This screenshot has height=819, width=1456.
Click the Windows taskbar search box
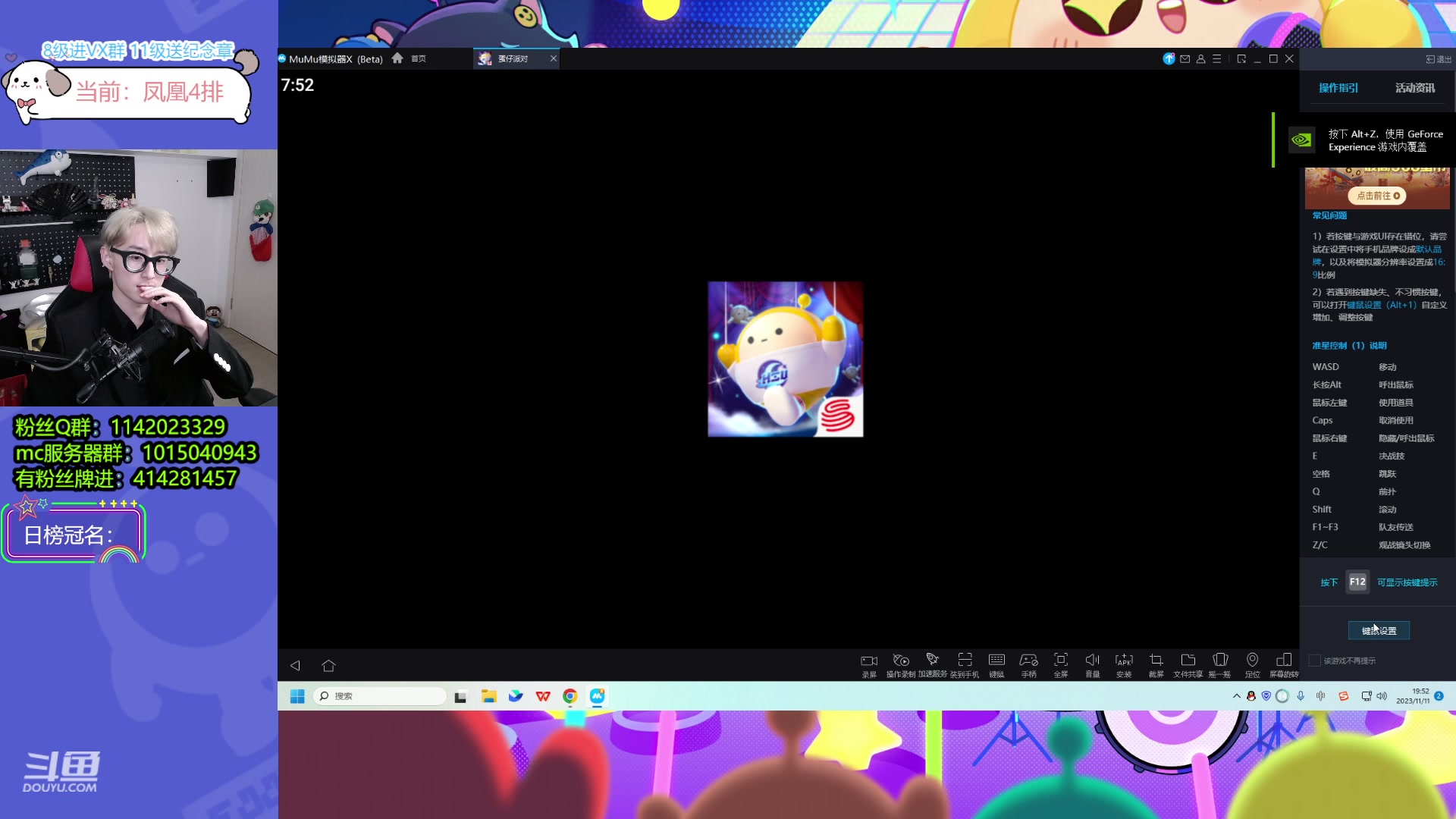379,696
